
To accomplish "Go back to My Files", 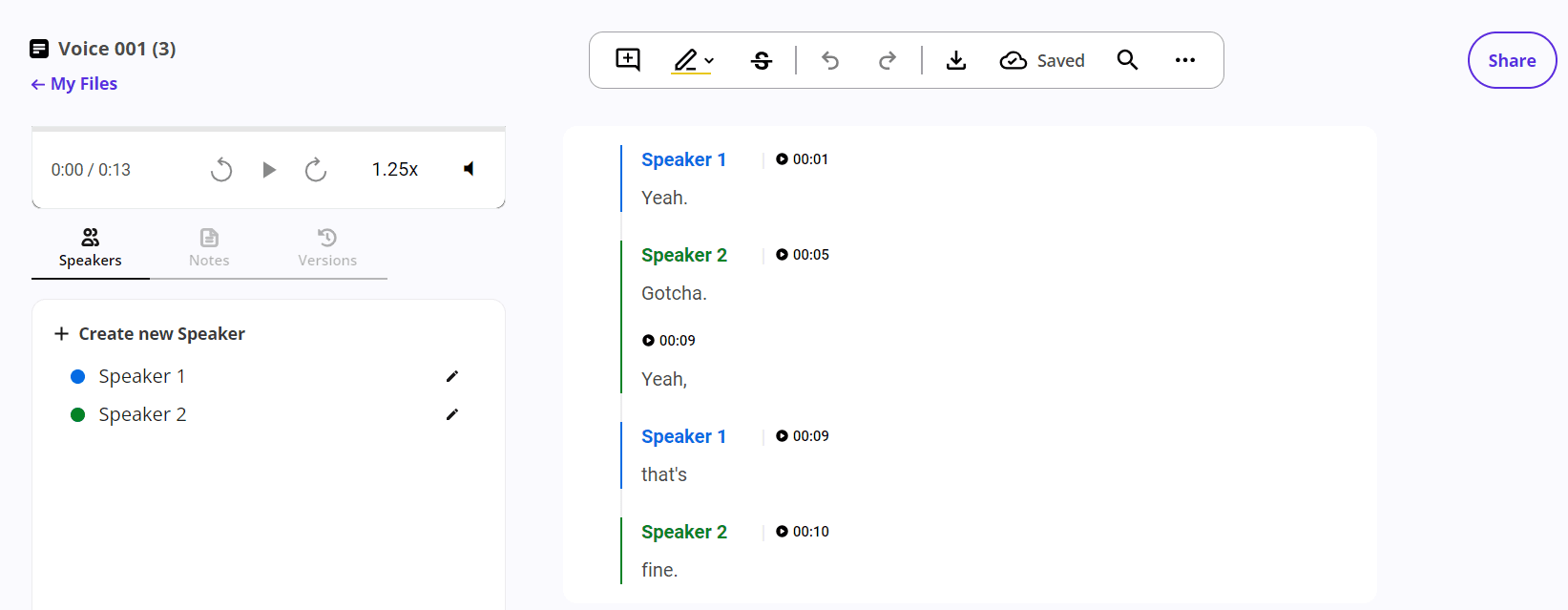I will pos(74,84).
